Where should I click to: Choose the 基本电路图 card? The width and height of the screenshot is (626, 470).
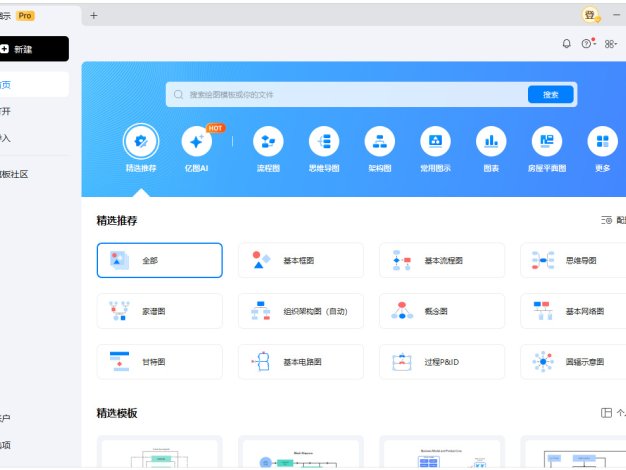pyautogui.click(x=301, y=362)
